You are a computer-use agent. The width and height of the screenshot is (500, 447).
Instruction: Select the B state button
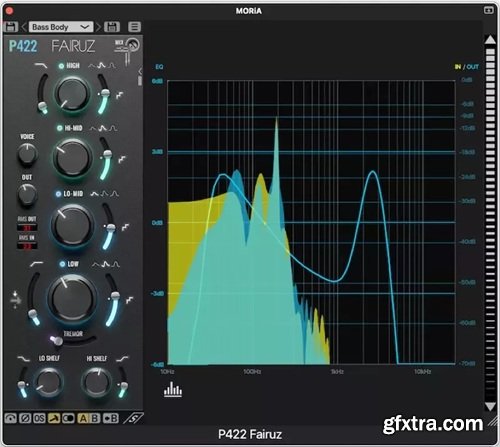[94, 418]
